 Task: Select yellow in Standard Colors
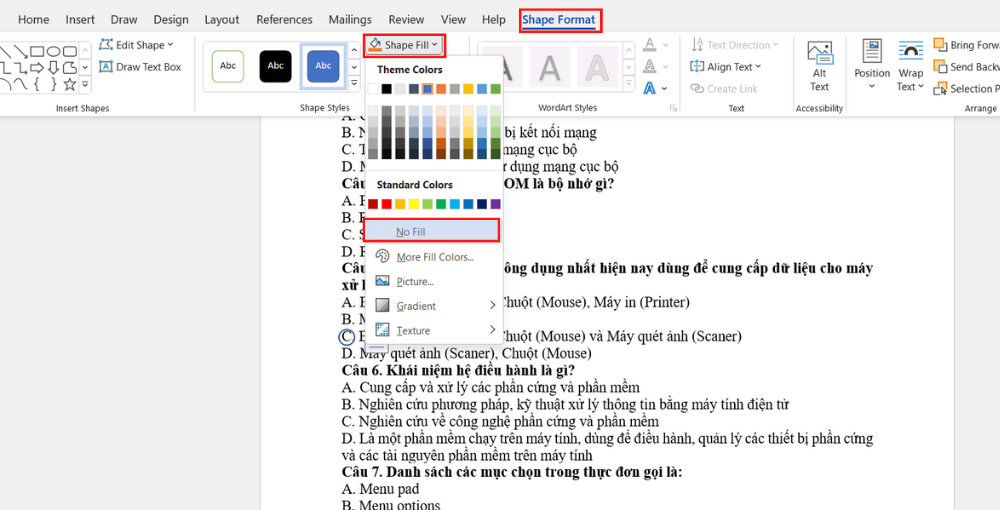click(414, 204)
